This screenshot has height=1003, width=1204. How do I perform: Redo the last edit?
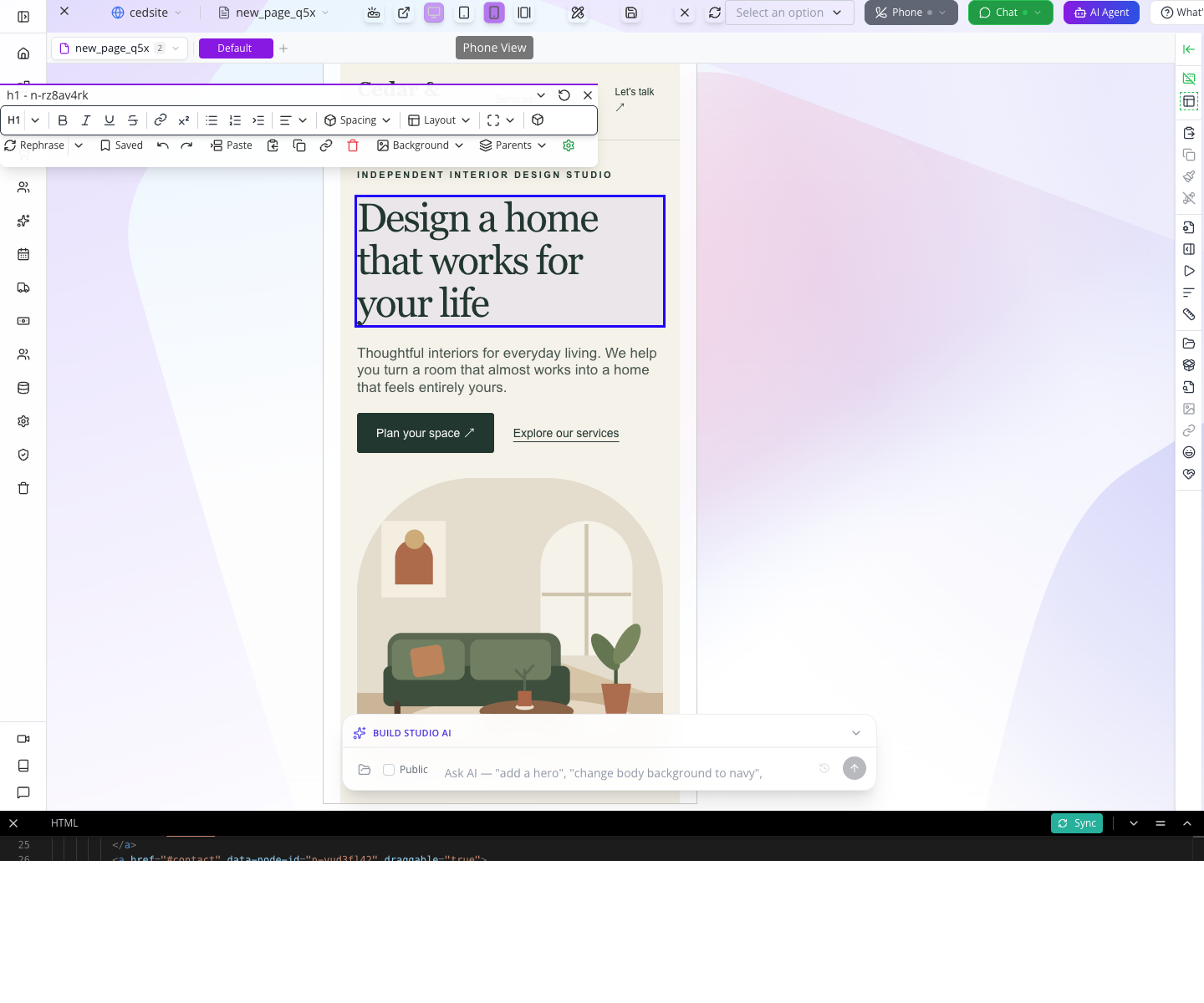click(186, 145)
